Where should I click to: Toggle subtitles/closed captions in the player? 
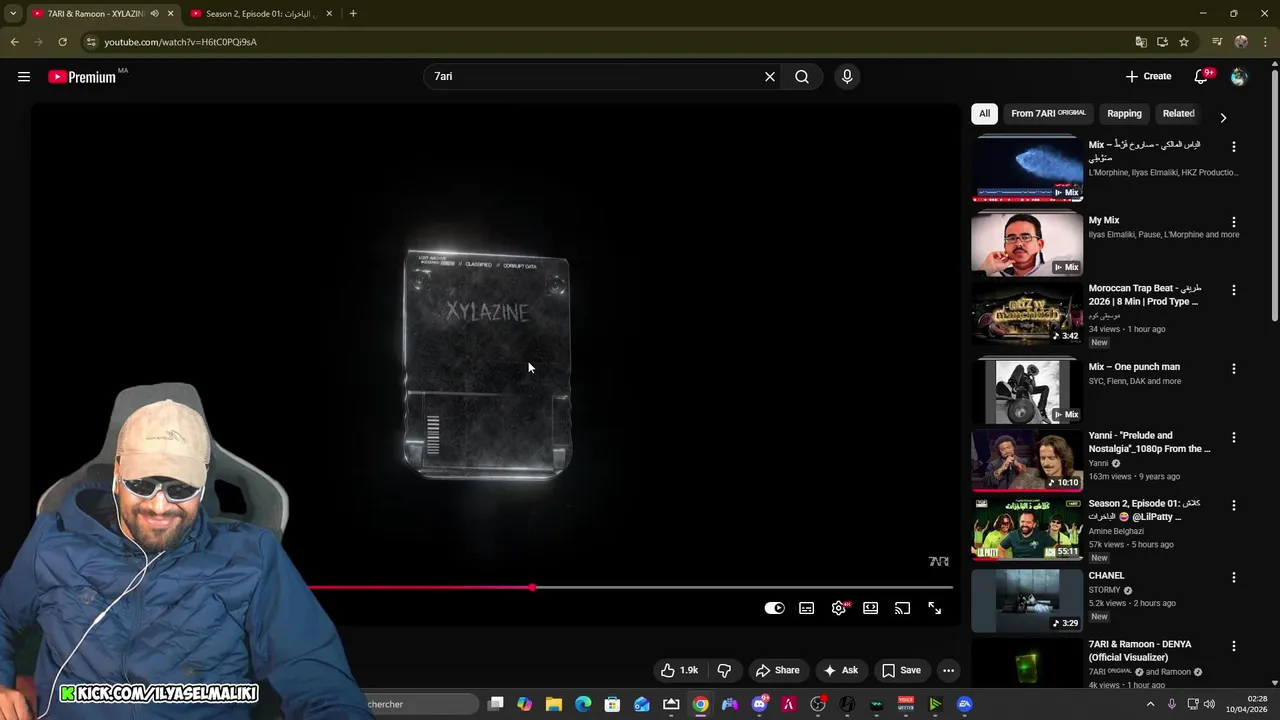[807, 608]
